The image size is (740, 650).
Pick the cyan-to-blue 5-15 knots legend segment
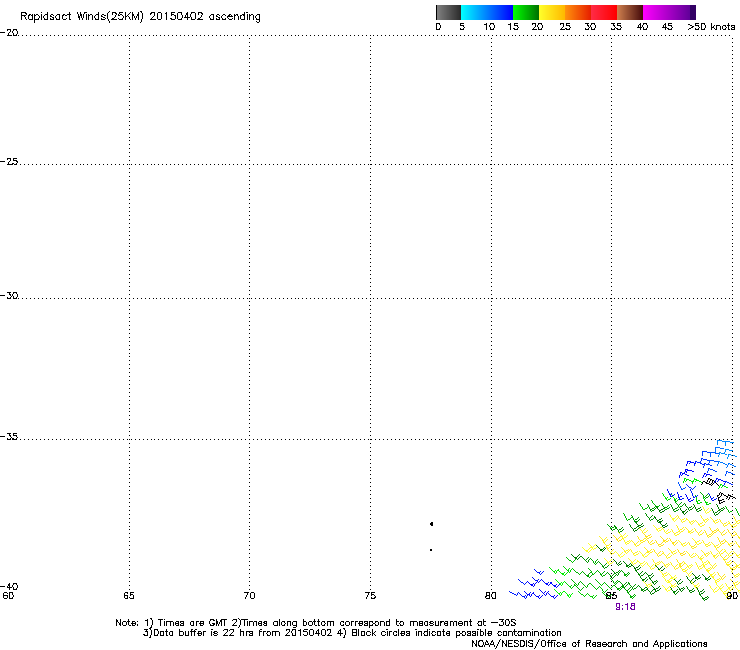pos(487,12)
